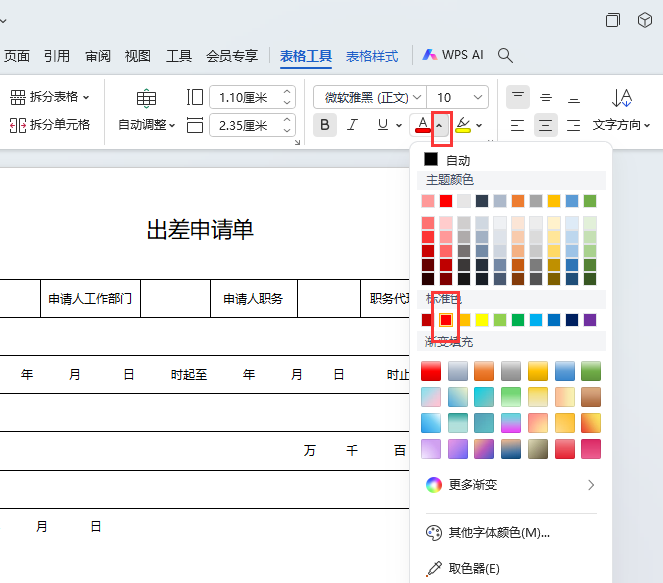663x583 pixels.
Task: Toggle italic formatting button
Action: [352, 125]
